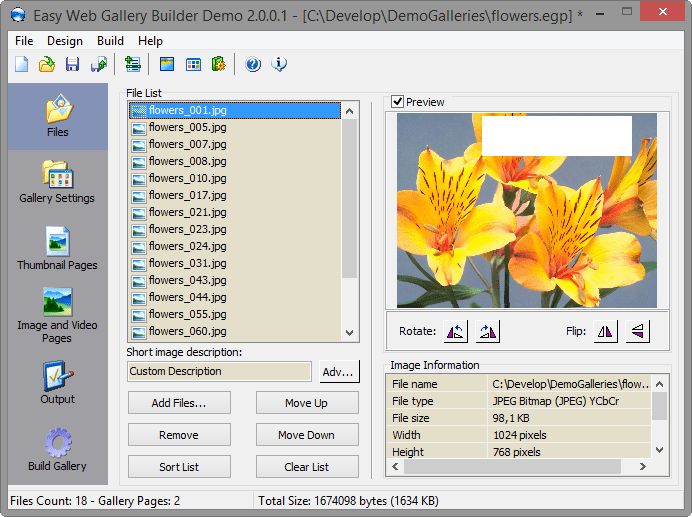Open Image and Video Pages section

pos(57,316)
